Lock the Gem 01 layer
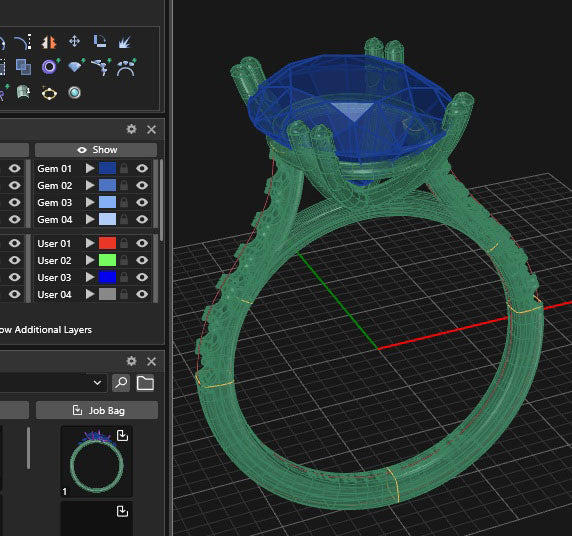The width and height of the screenshot is (572, 536). [124, 168]
